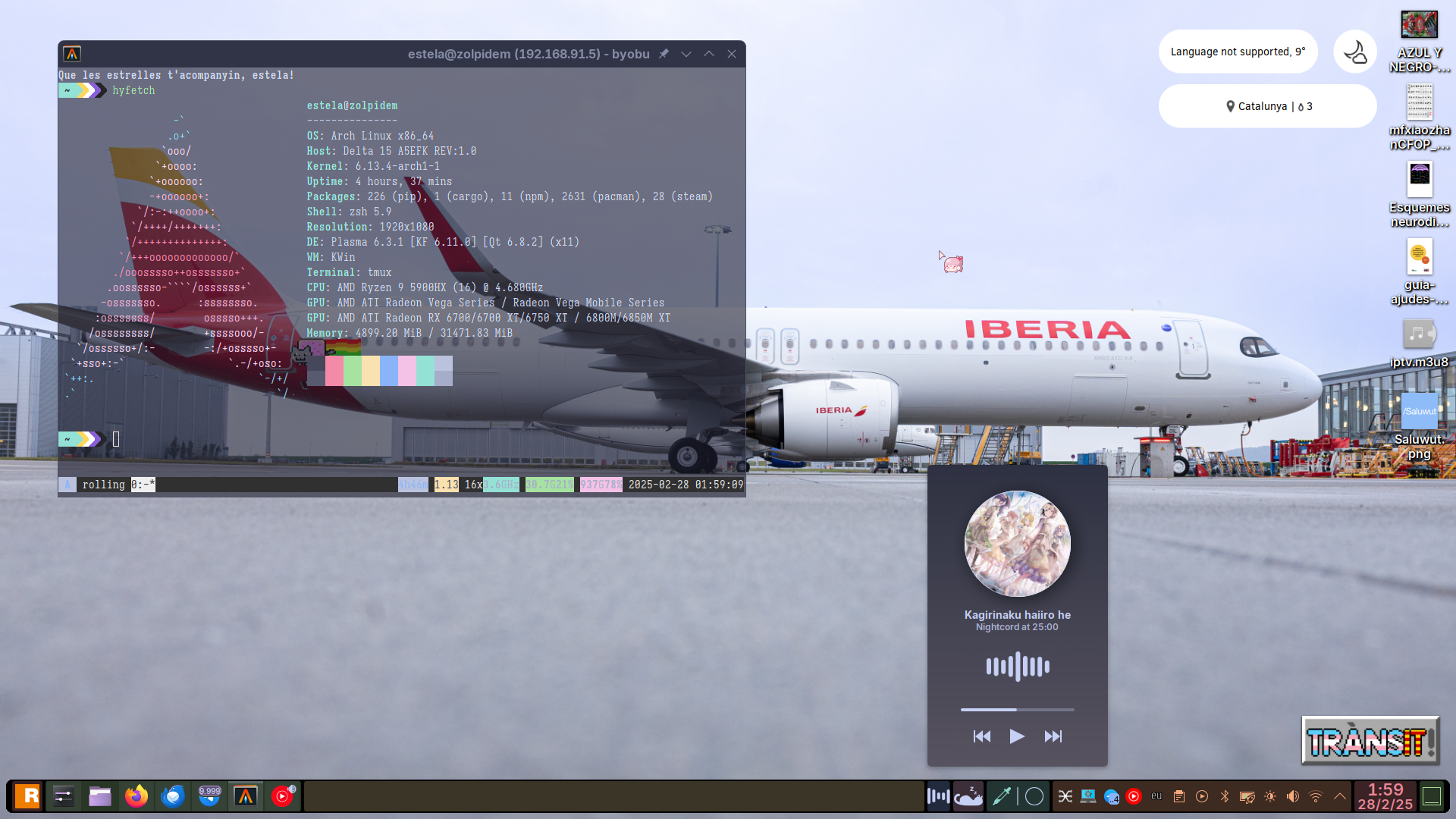1456x819 pixels.
Task: Open the terminal window app icon menu
Action: (72, 54)
